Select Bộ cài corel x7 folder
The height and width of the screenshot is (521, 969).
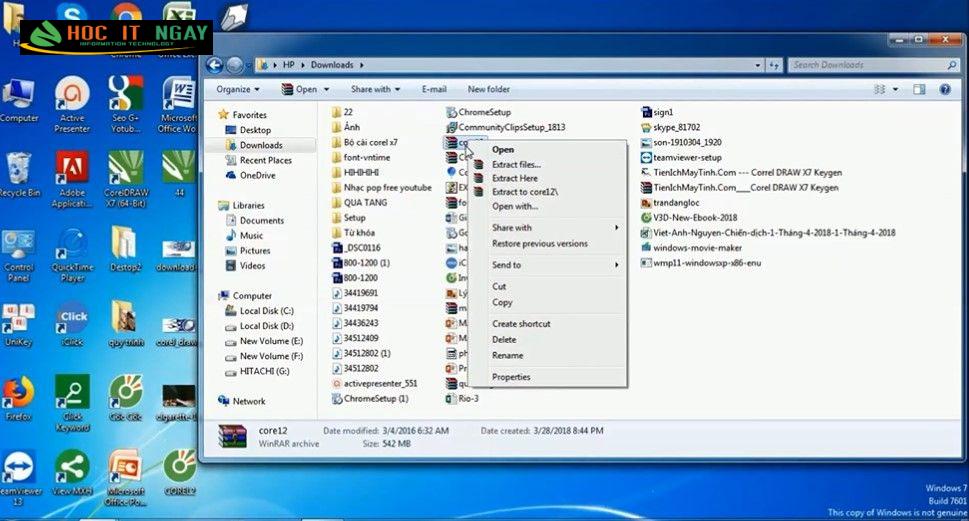click(370, 143)
